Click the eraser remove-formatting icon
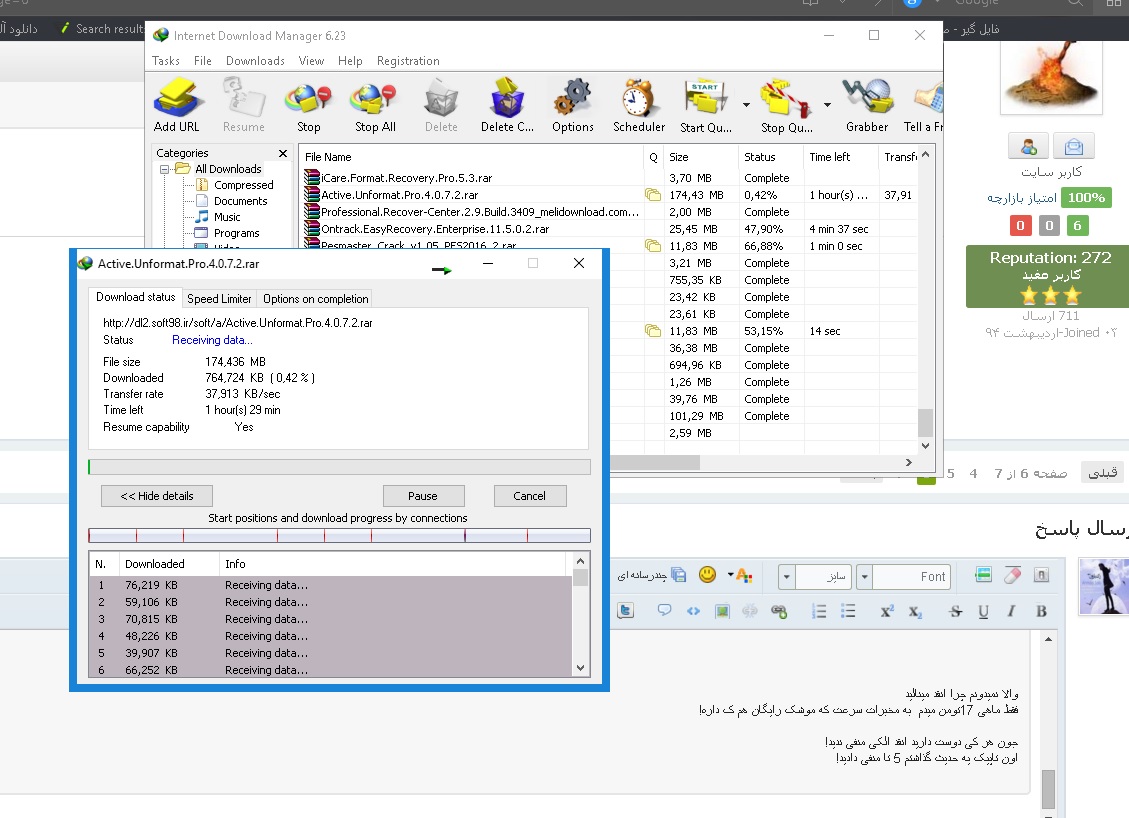Screen dimensions: 1129x818 (x=1012, y=575)
